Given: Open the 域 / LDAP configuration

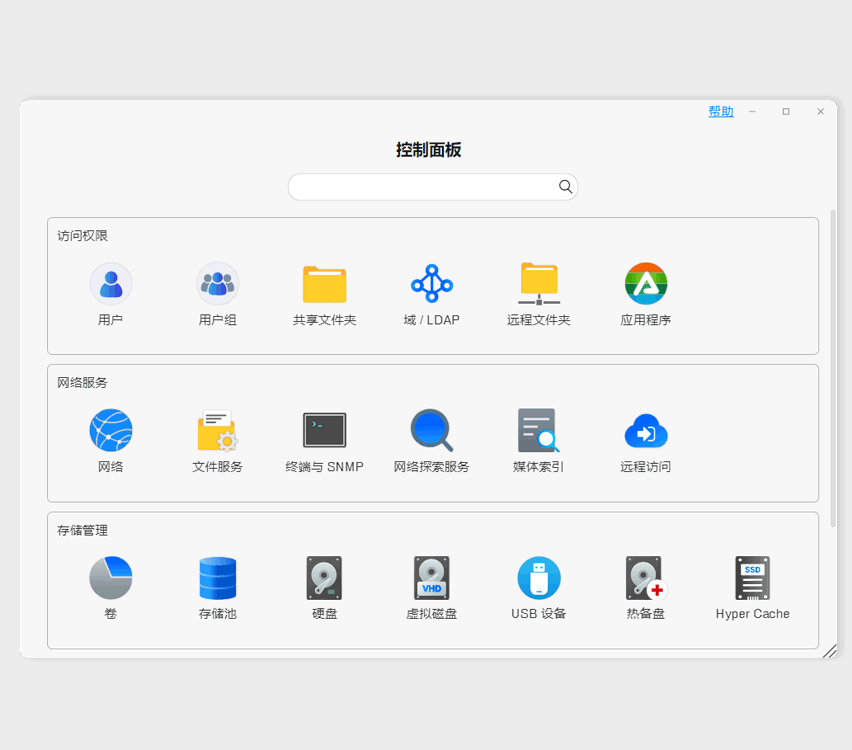Looking at the screenshot, I should pyautogui.click(x=431, y=293).
